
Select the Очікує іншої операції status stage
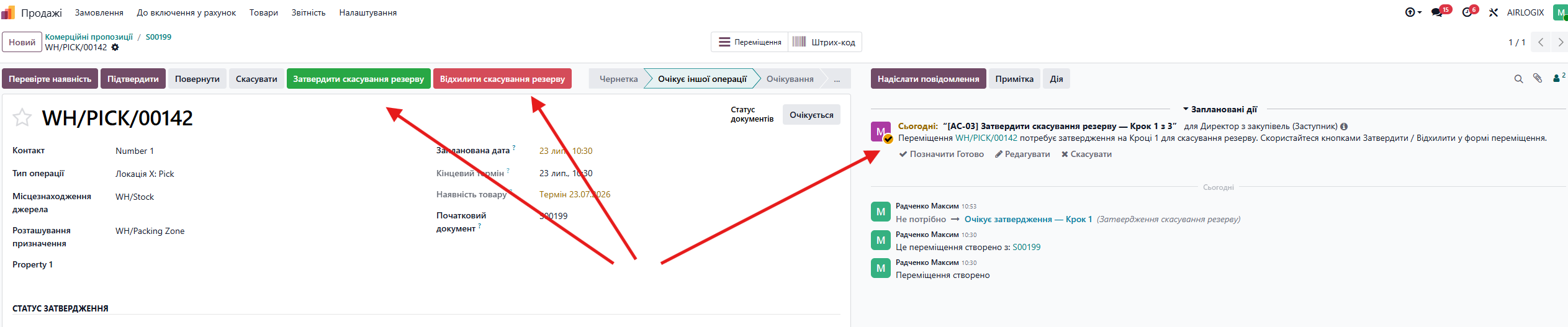pyautogui.click(x=702, y=79)
